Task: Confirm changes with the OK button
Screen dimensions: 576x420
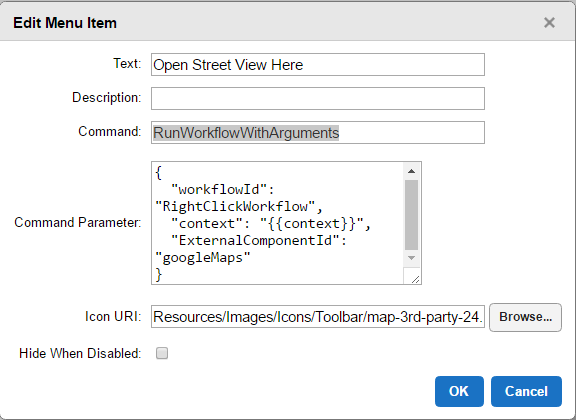Action: (x=459, y=391)
